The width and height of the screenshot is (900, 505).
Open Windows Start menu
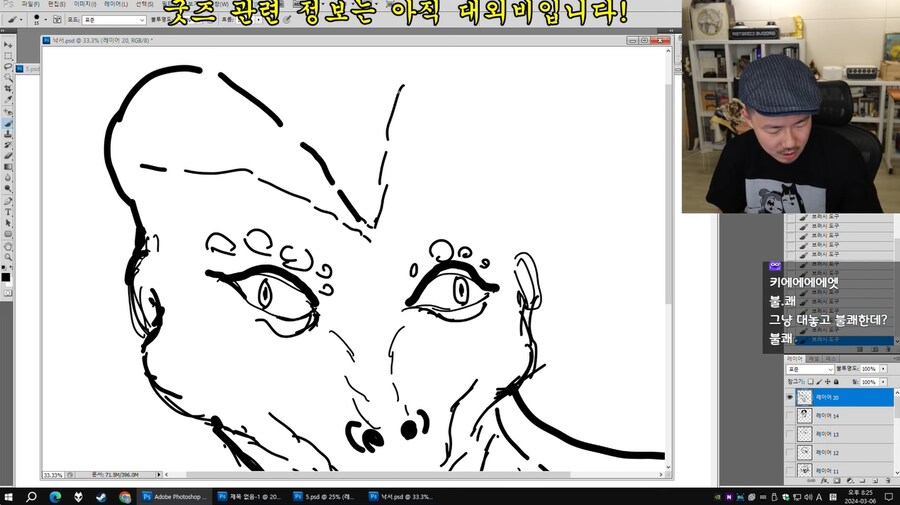(8, 497)
